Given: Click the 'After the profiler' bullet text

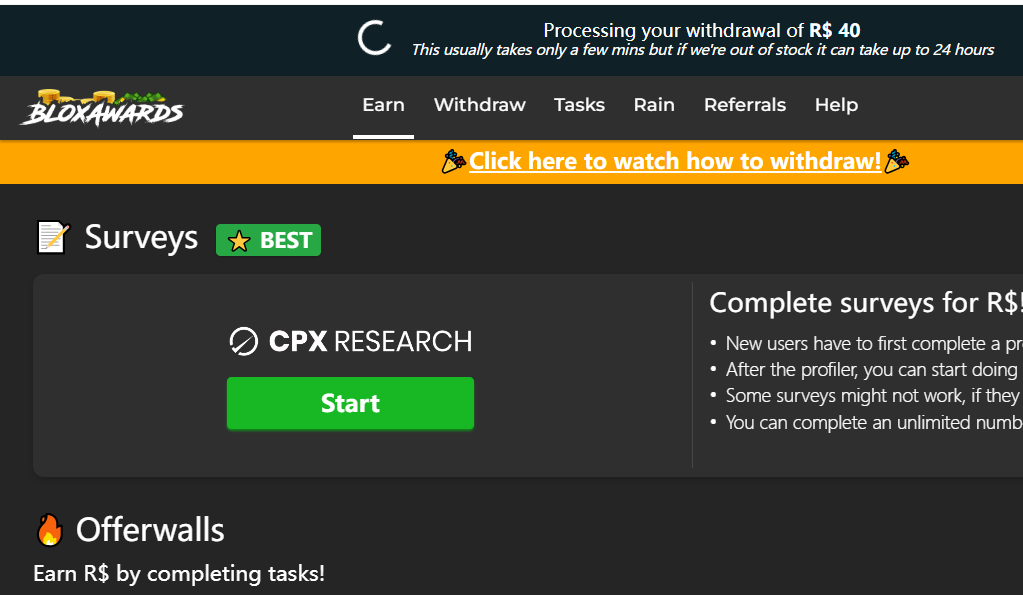Looking at the screenshot, I should (x=872, y=370).
